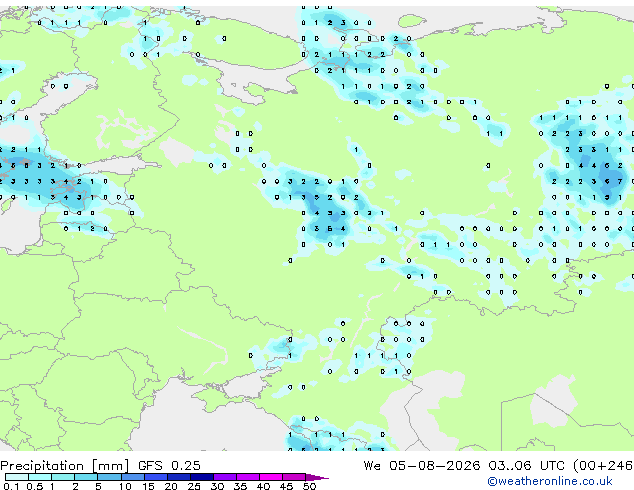
Task: Select the 5–10 mm legend swatch
Action: point(110,477)
